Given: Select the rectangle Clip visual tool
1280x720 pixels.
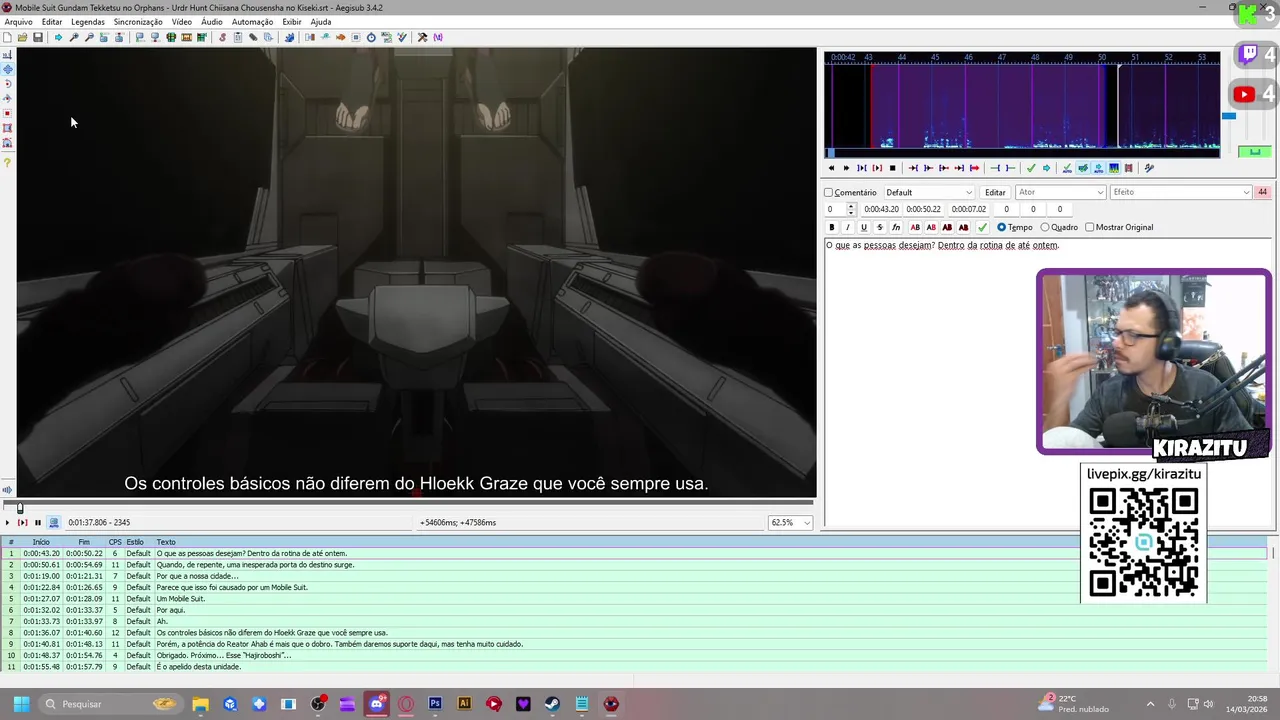Looking at the screenshot, I should (x=8, y=128).
